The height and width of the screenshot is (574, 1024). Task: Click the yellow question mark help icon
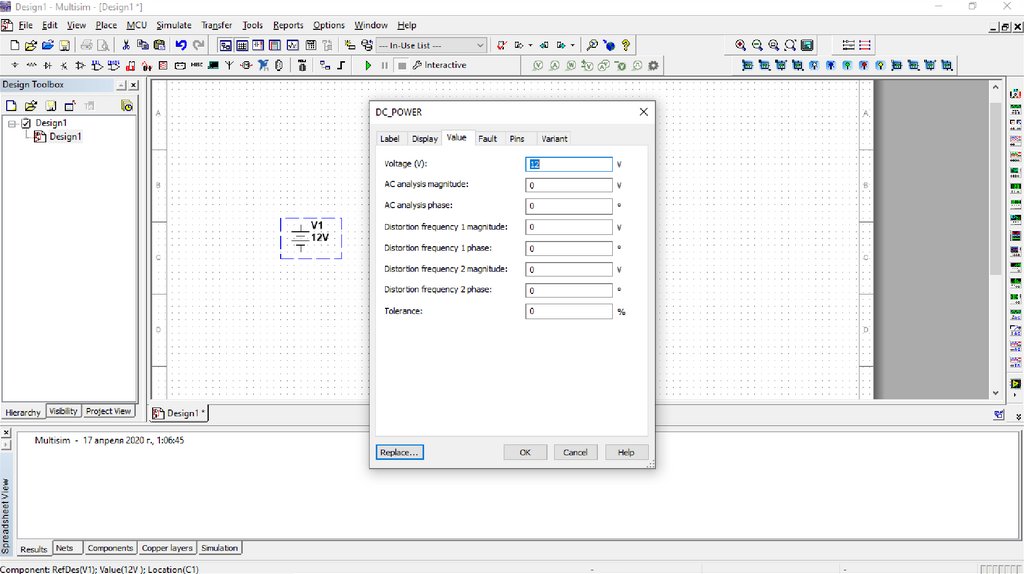point(626,45)
